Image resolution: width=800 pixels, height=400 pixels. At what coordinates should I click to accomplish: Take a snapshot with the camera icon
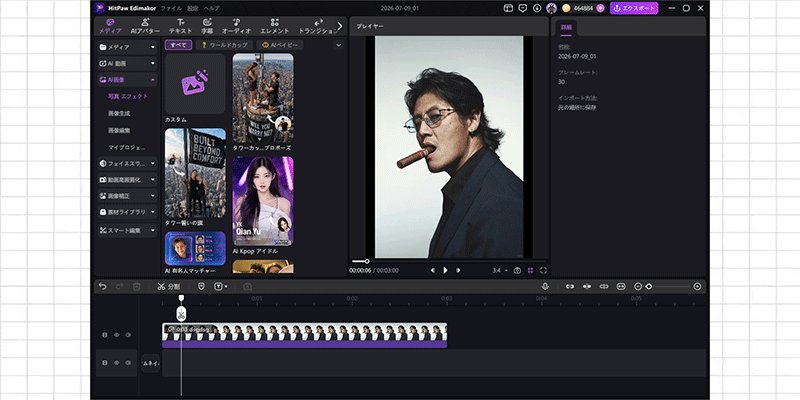517,270
